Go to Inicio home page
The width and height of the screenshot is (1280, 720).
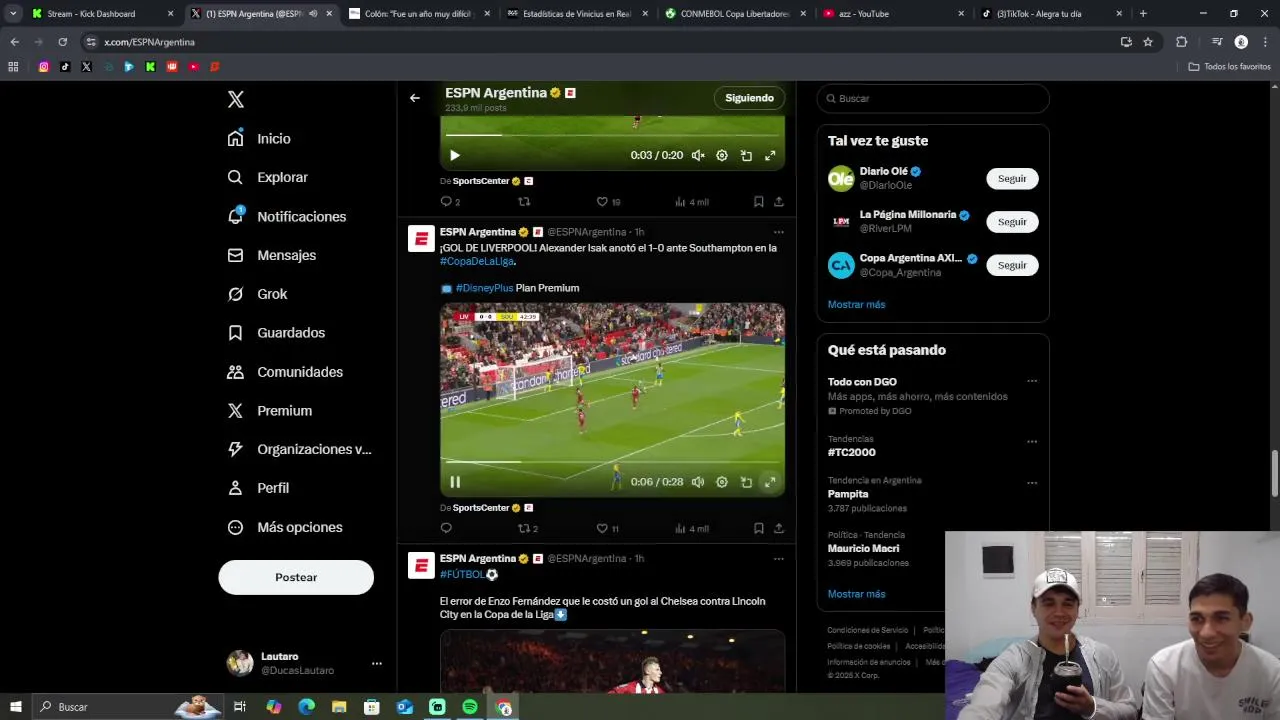point(260,139)
